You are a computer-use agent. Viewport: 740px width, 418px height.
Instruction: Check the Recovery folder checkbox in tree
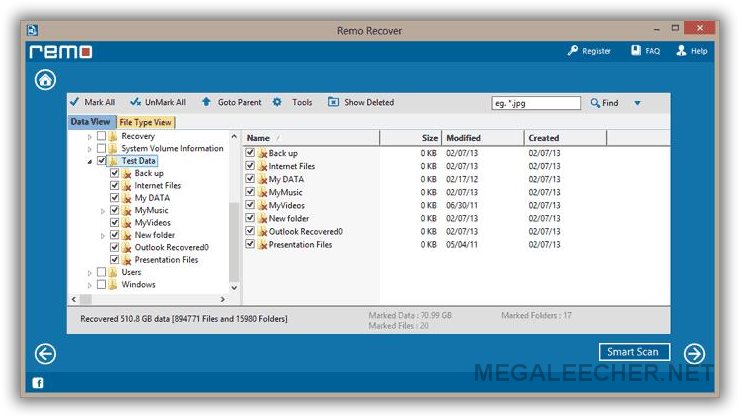tap(101, 136)
